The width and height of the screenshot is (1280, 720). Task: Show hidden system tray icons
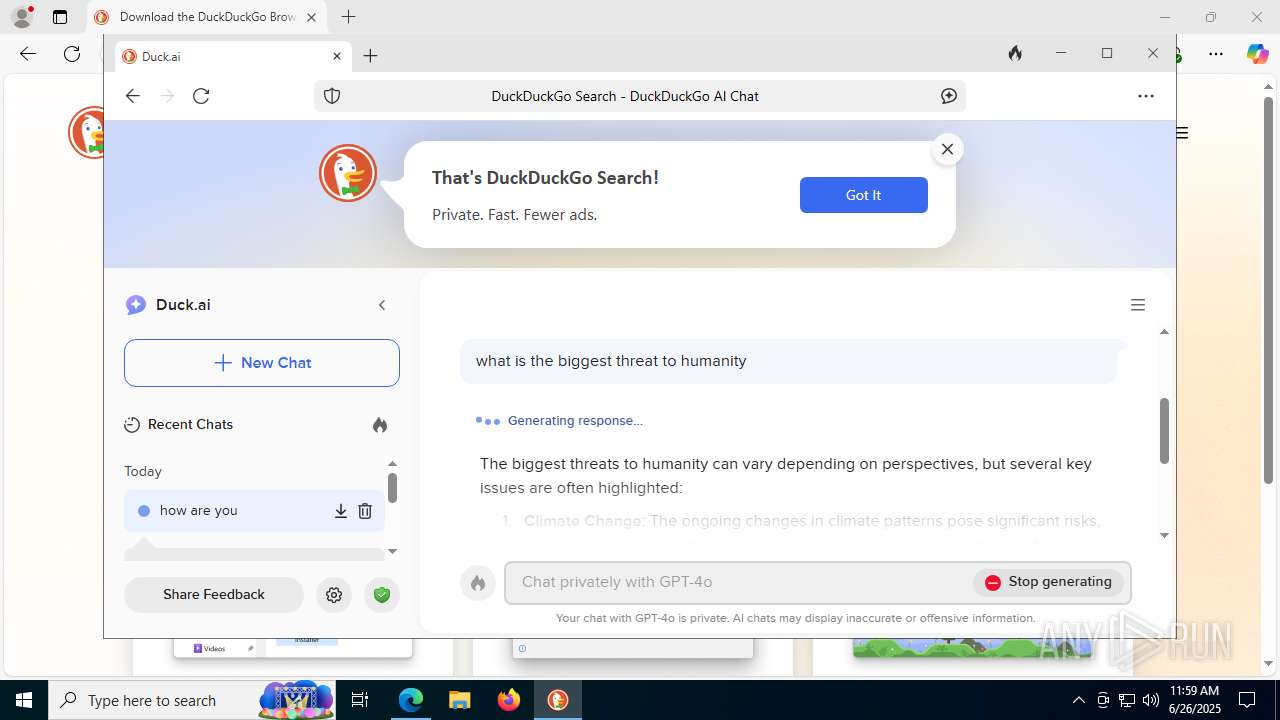[1078, 700]
